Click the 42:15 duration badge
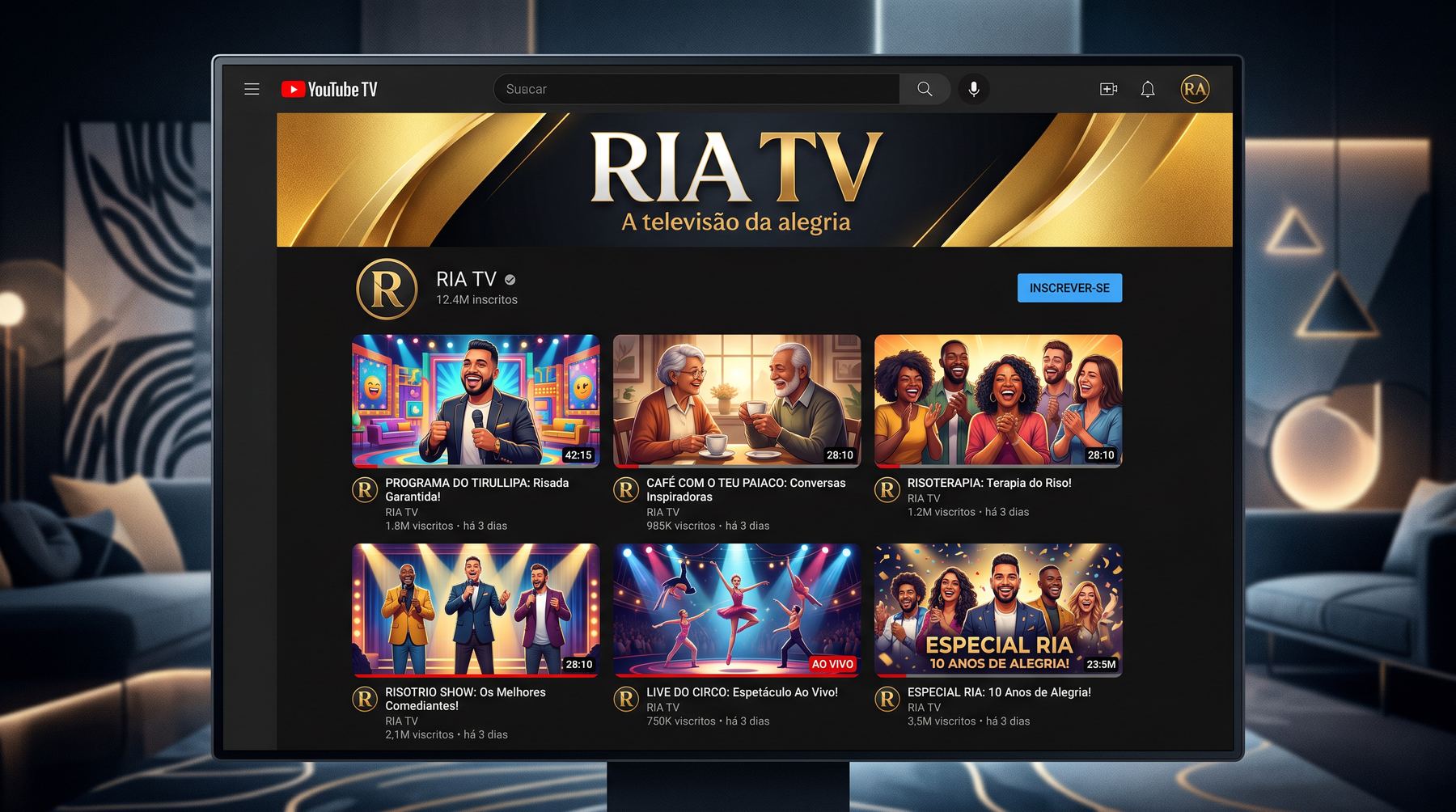The width and height of the screenshot is (1456, 812). (x=578, y=455)
